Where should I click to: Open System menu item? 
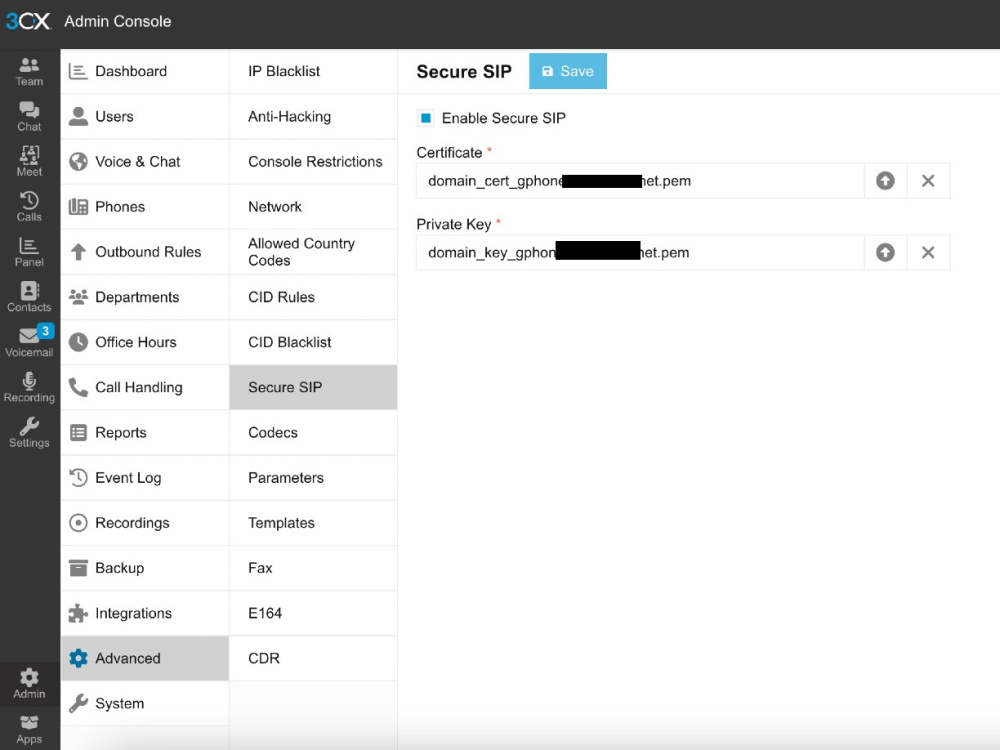145,703
